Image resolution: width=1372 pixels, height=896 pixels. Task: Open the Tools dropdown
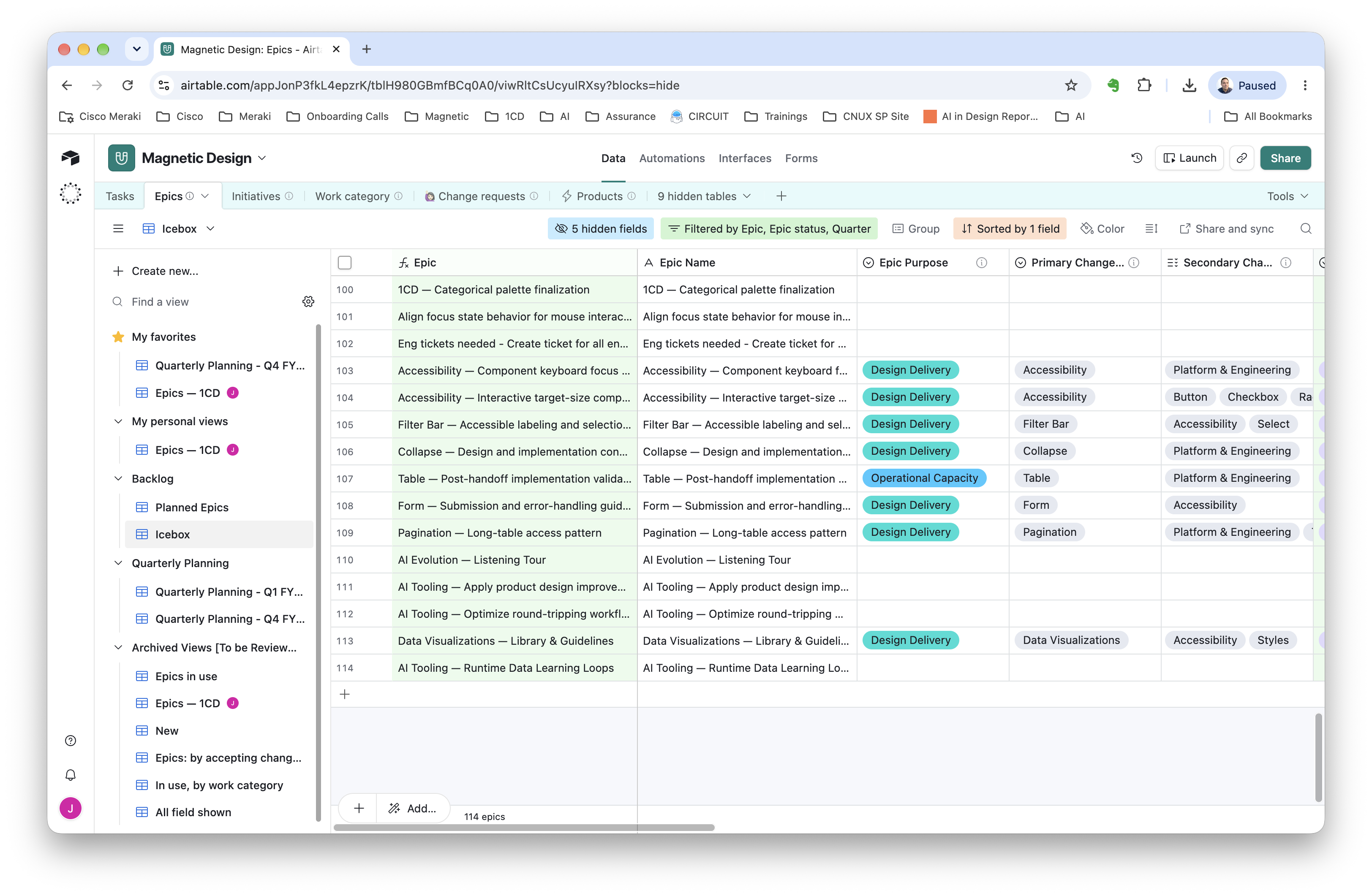pyautogui.click(x=1288, y=196)
